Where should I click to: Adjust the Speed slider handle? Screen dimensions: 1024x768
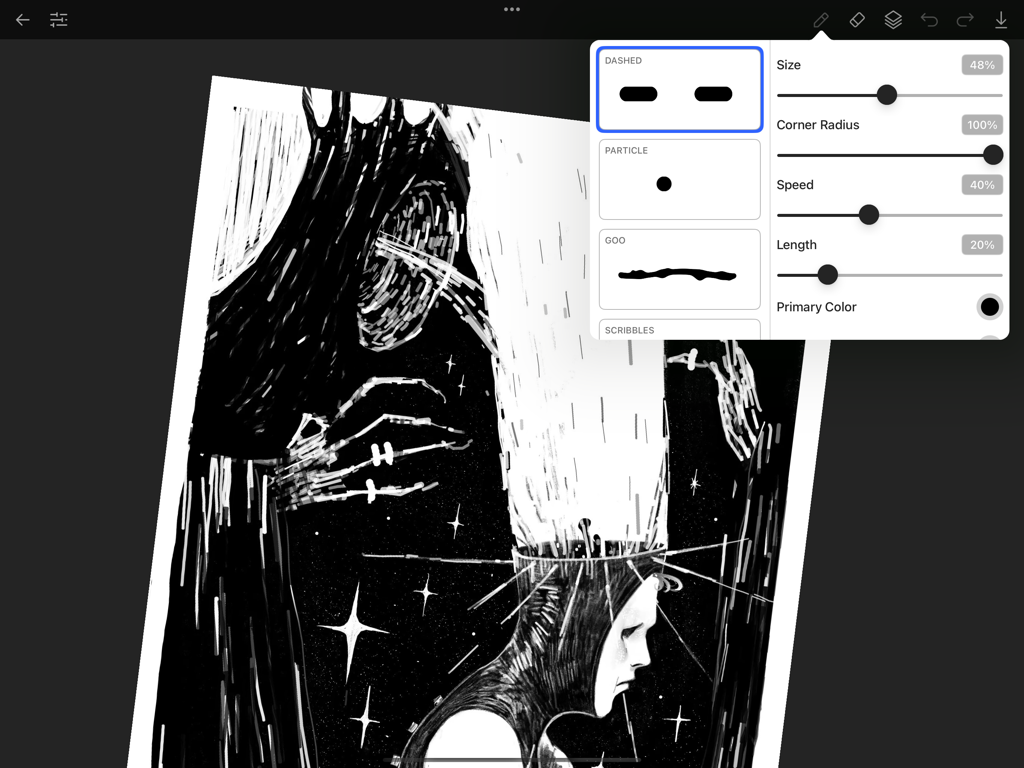tap(868, 214)
